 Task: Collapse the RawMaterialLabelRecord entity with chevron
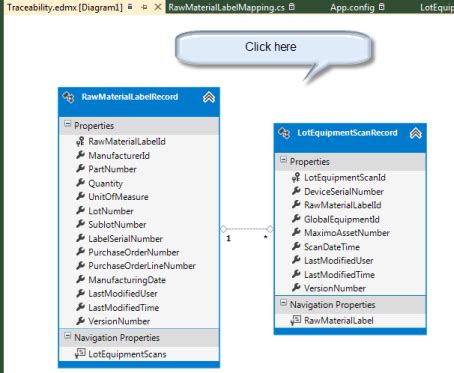(209, 97)
